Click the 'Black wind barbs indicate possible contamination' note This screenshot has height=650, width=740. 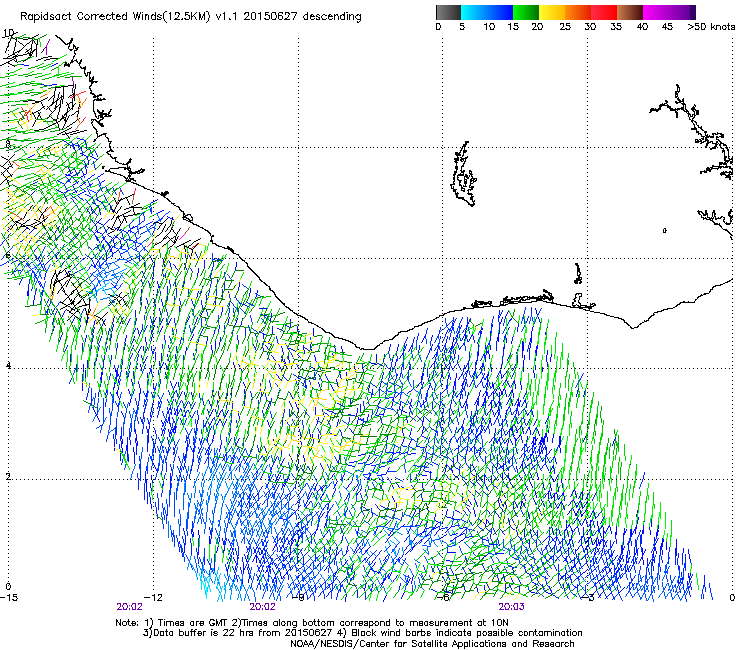(x=467, y=633)
